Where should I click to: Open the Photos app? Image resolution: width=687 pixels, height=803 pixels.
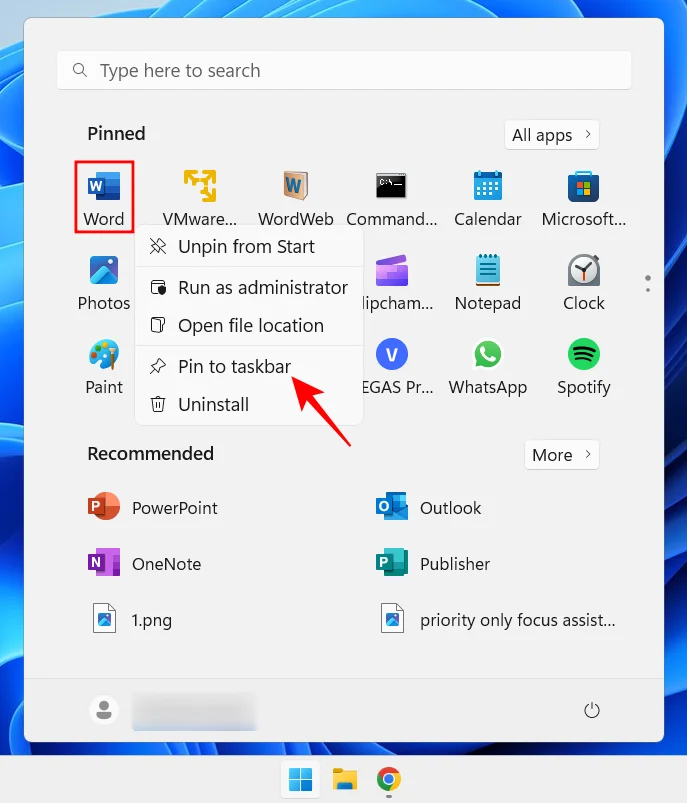point(104,282)
